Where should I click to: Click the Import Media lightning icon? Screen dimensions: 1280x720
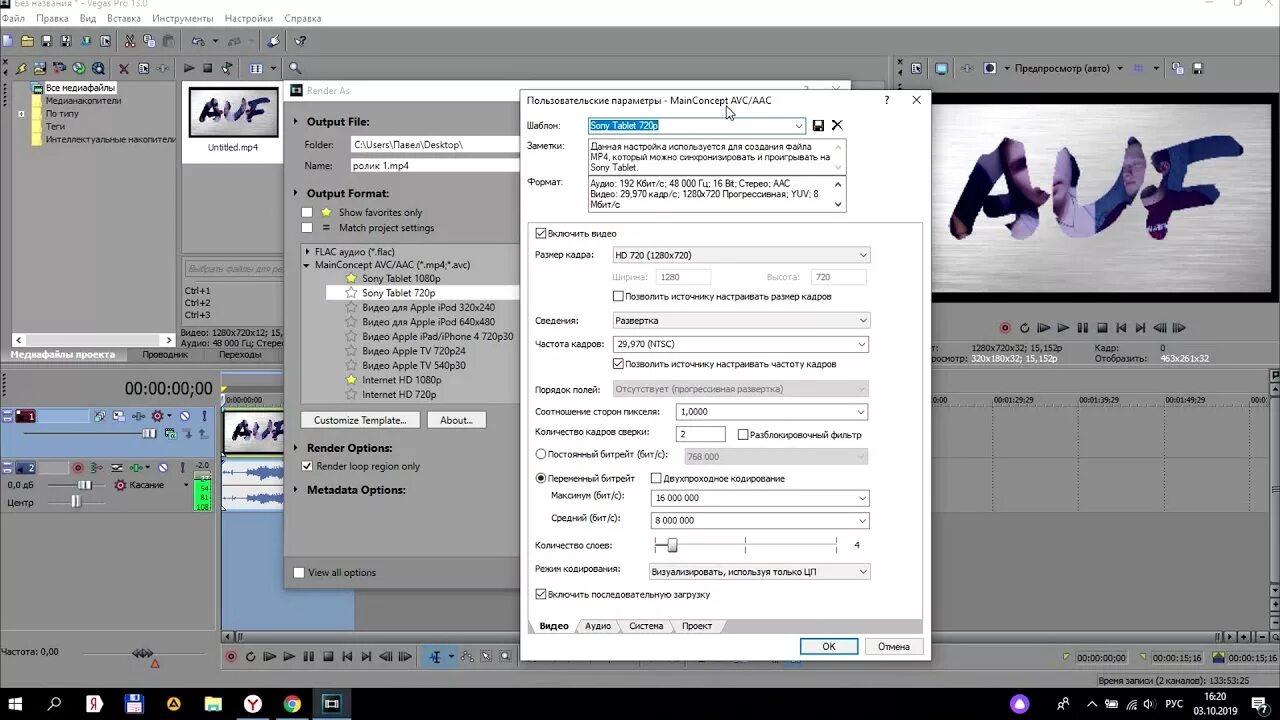point(21,68)
